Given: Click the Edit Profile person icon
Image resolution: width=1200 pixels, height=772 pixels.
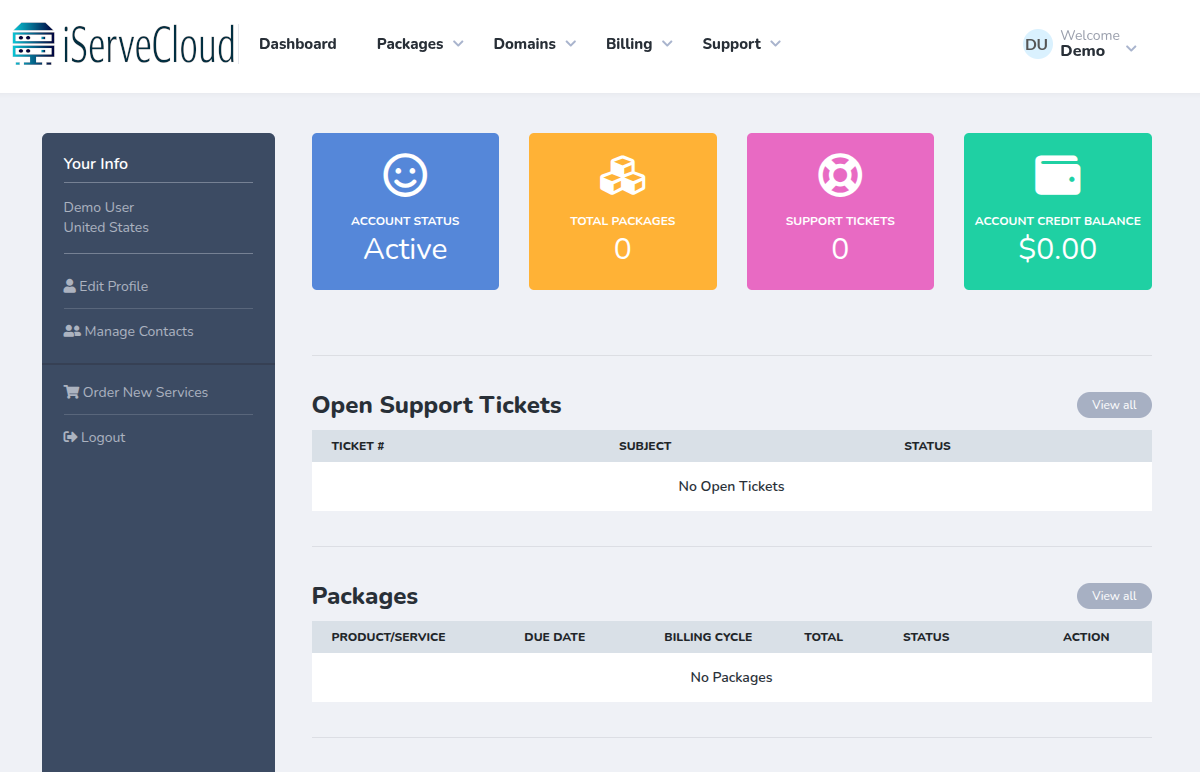Looking at the screenshot, I should pos(69,285).
